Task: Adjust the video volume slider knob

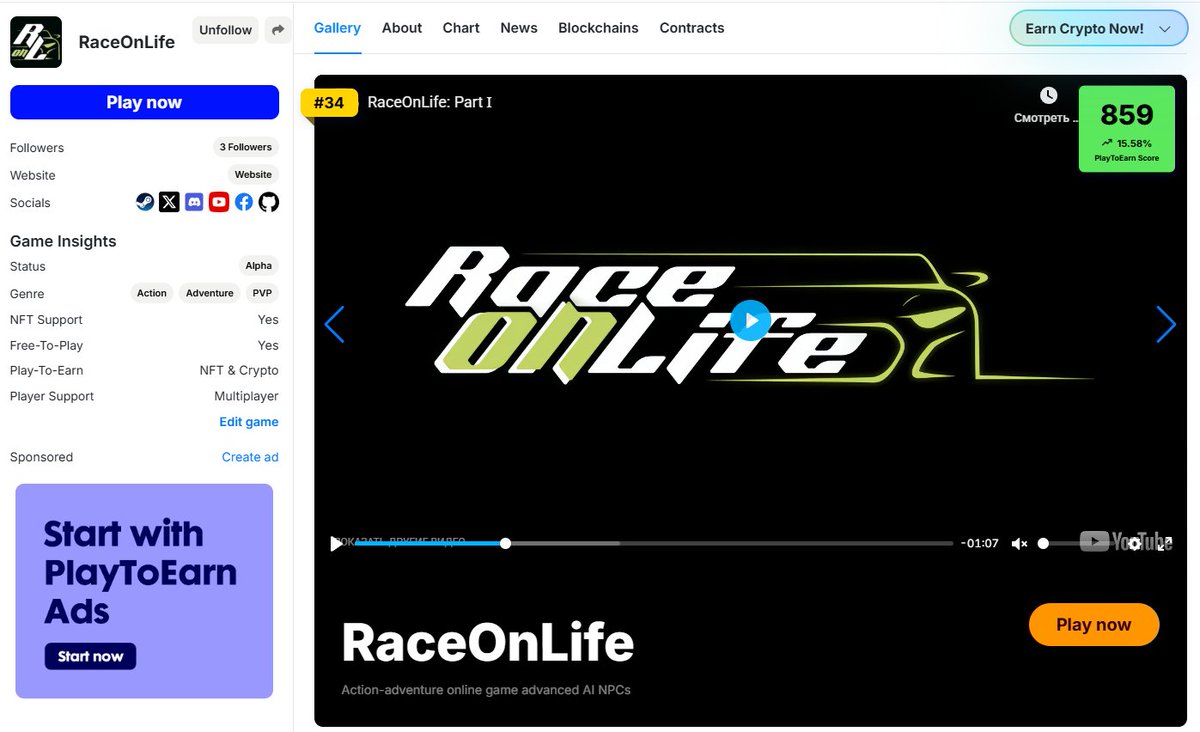Action: [x=1043, y=543]
